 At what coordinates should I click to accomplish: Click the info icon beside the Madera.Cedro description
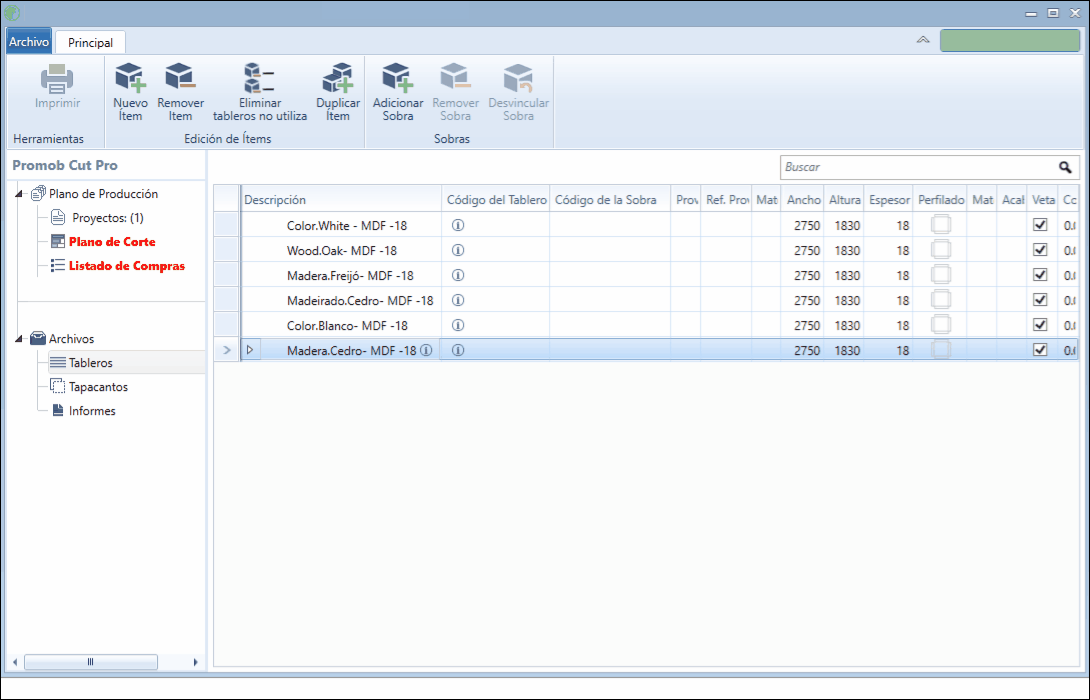point(426,350)
